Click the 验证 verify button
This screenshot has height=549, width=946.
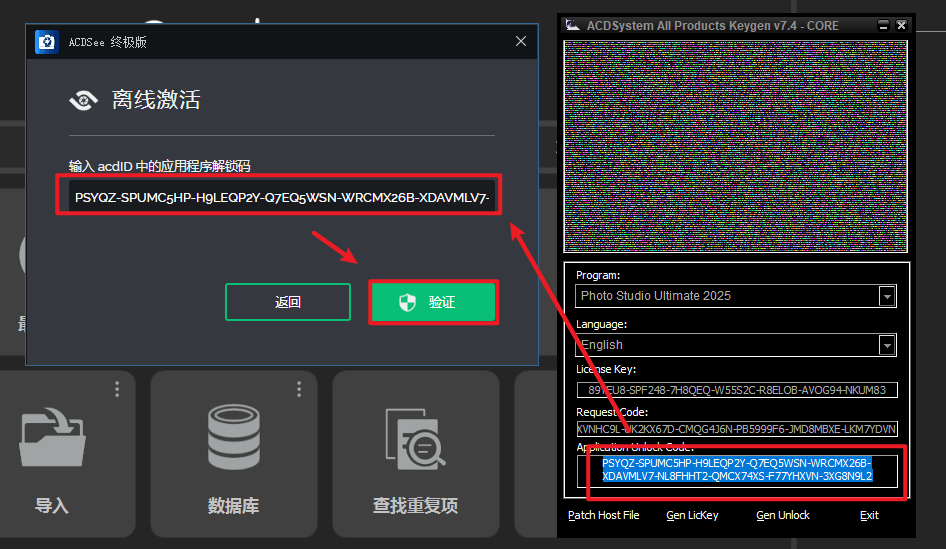coord(432,302)
